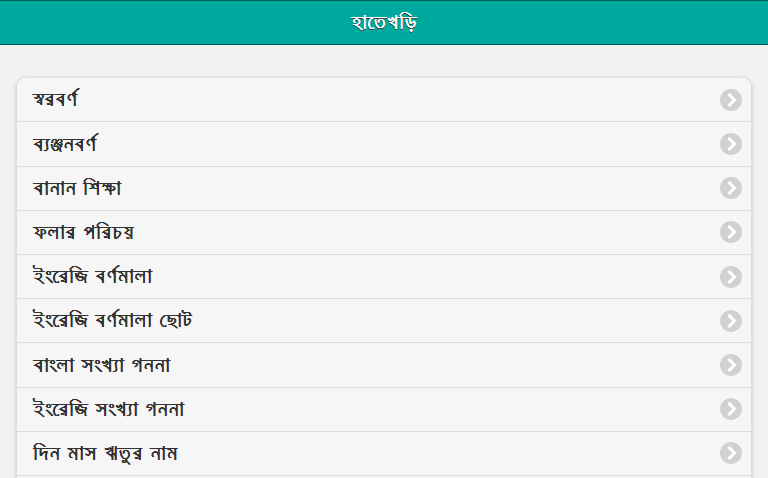Viewport: 768px width, 478px height.
Task: Click the arrow icon beside দিন মাস ঋতুর নাম
Action: point(731,453)
